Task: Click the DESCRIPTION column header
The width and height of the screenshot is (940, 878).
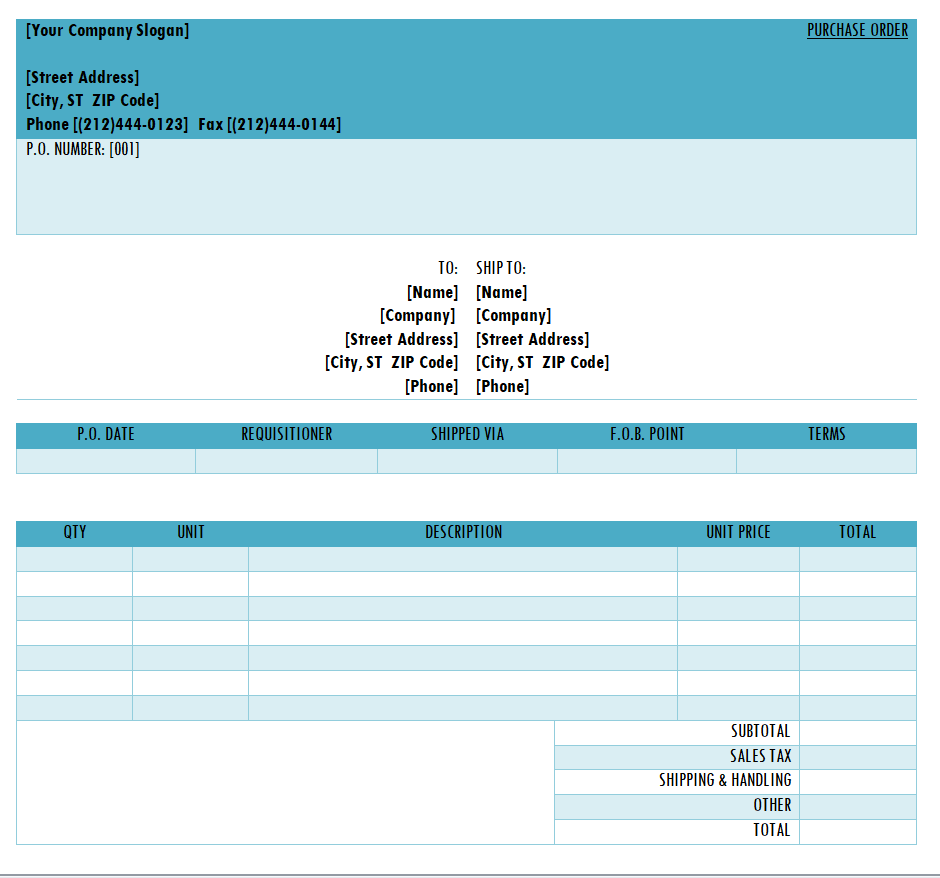Action: [463, 532]
